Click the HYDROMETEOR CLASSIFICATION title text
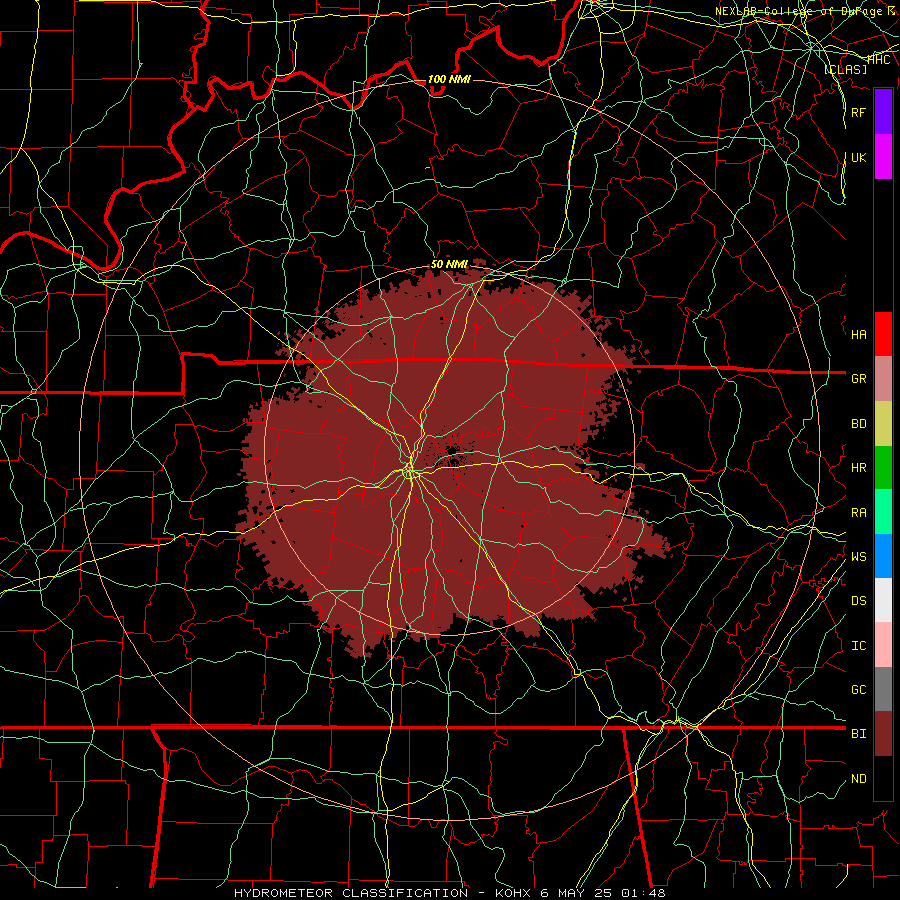900x900 pixels. (x=351, y=893)
